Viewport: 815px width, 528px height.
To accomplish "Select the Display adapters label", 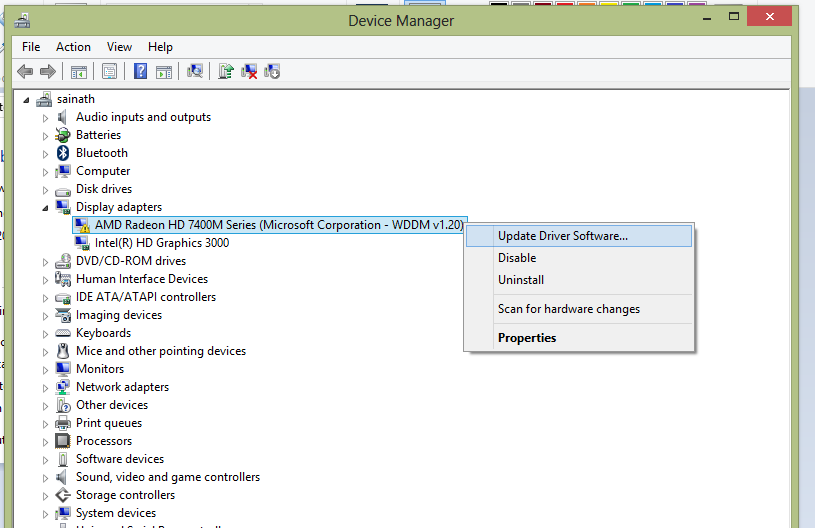I will click(x=119, y=207).
